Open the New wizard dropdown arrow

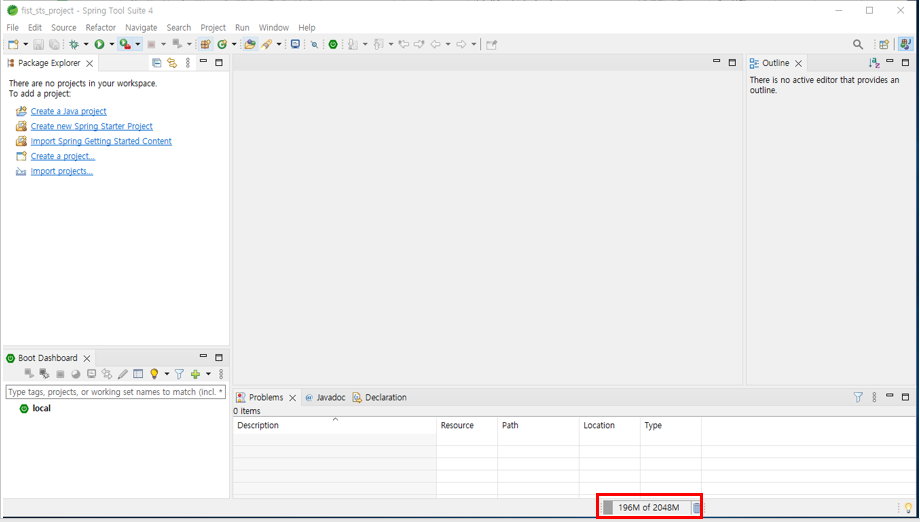25,44
